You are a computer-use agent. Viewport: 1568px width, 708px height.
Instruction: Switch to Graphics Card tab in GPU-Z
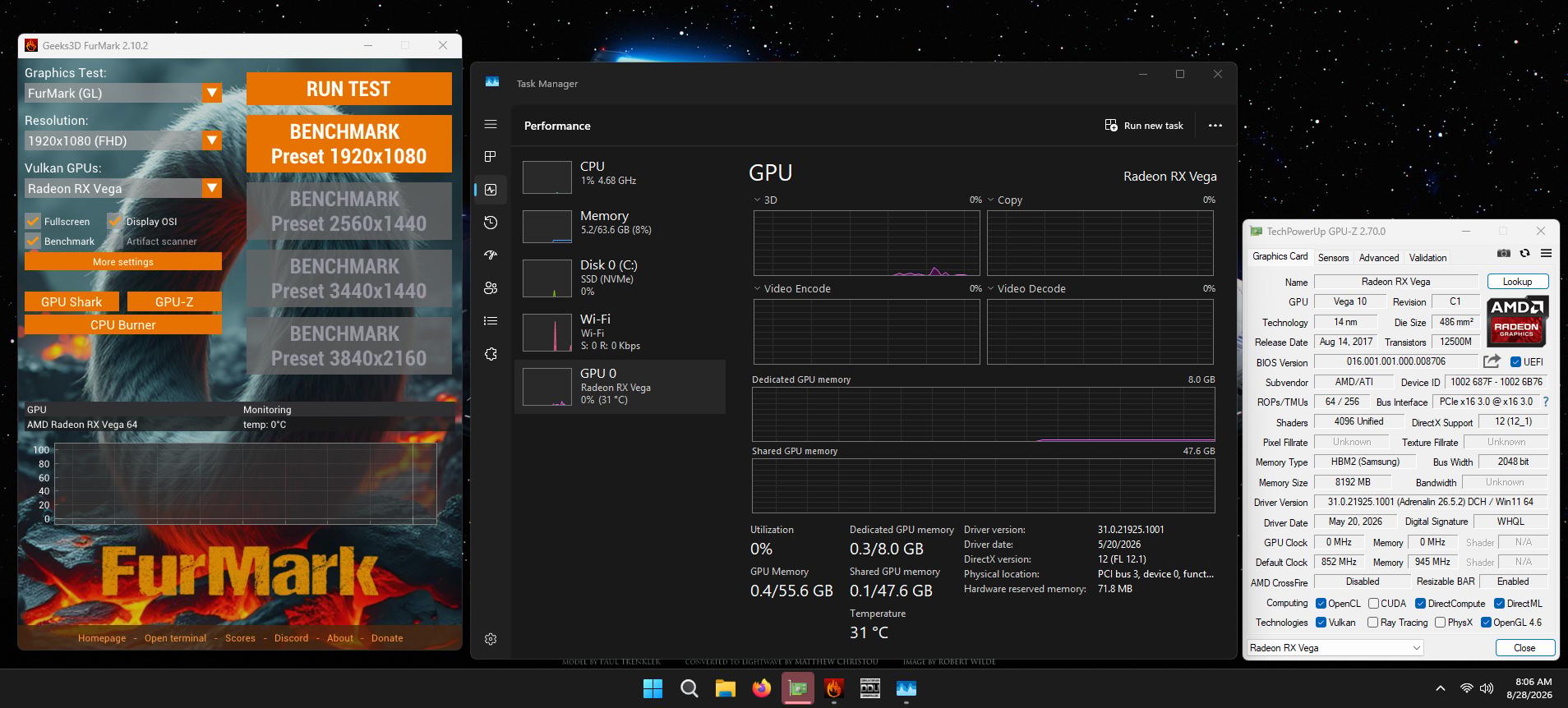[x=1280, y=256]
